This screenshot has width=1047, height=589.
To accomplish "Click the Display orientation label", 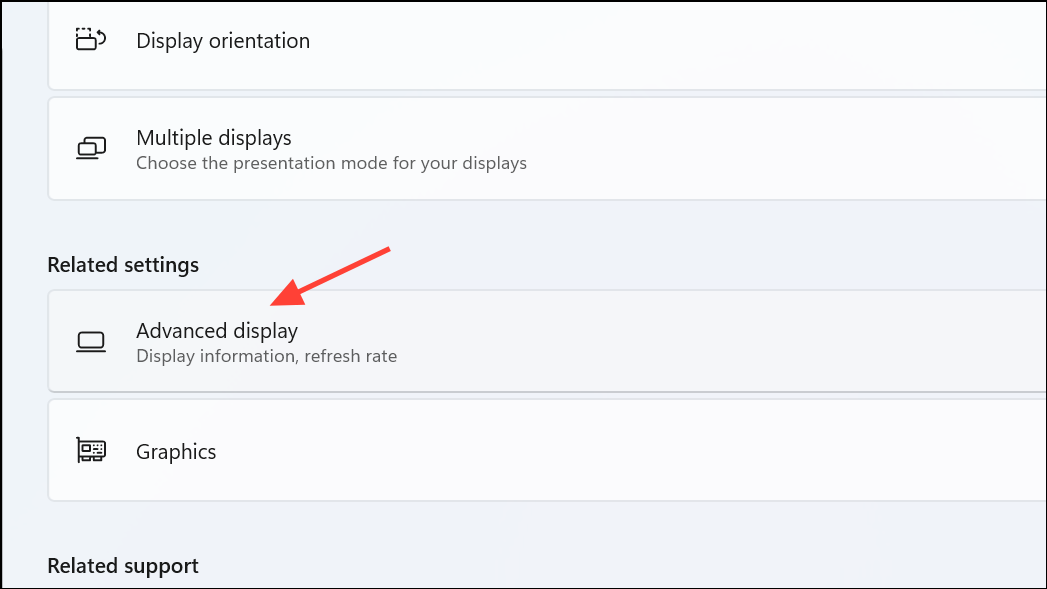I will click(x=222, y=40).
